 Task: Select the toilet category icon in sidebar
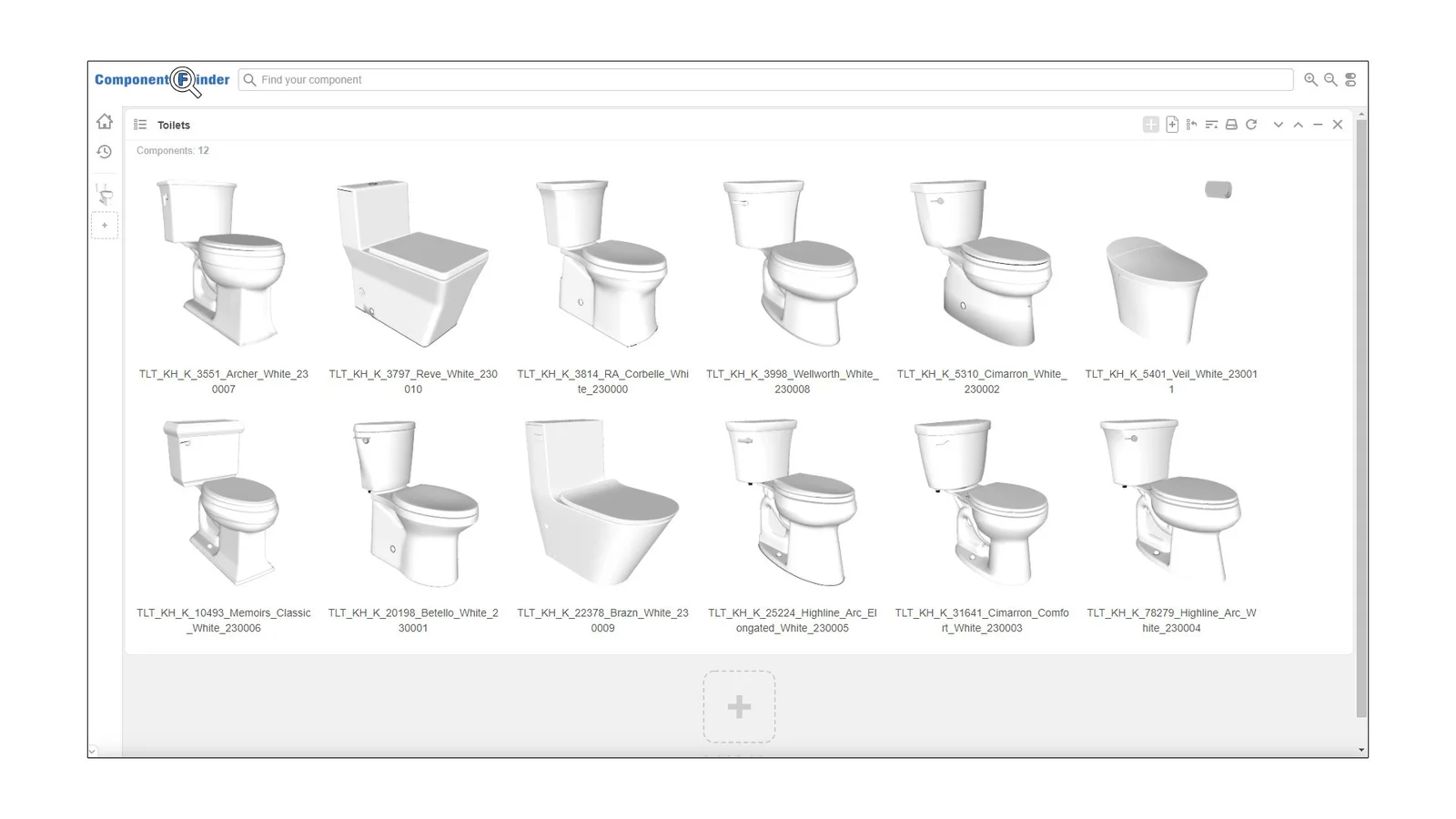105,191
